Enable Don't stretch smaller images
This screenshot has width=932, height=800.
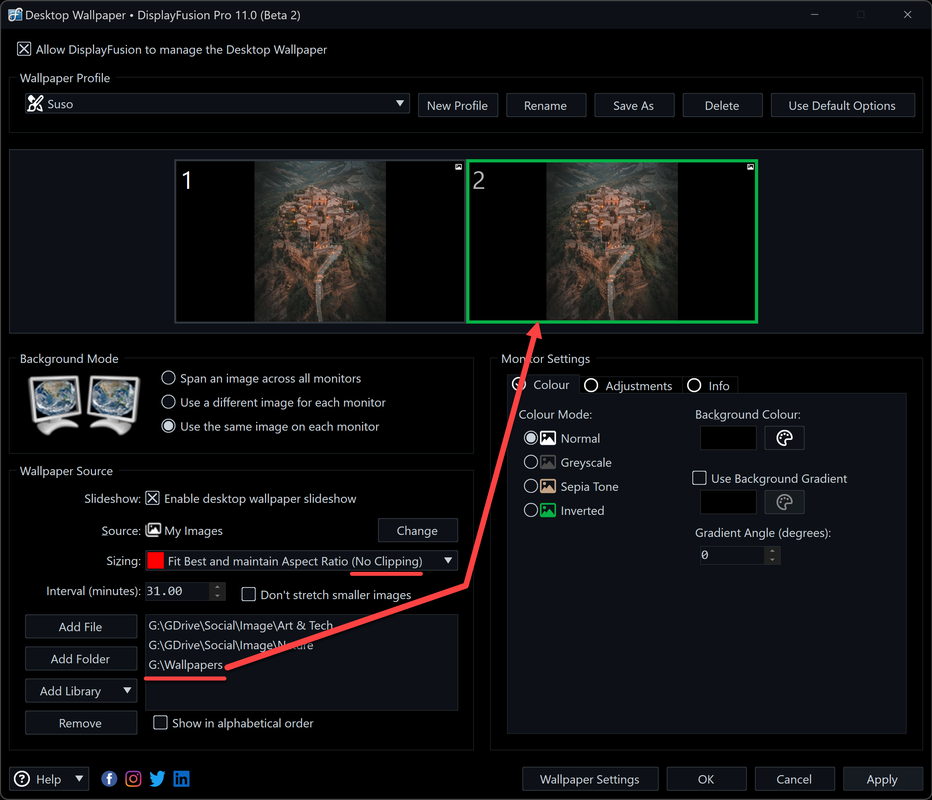(248, 594)
